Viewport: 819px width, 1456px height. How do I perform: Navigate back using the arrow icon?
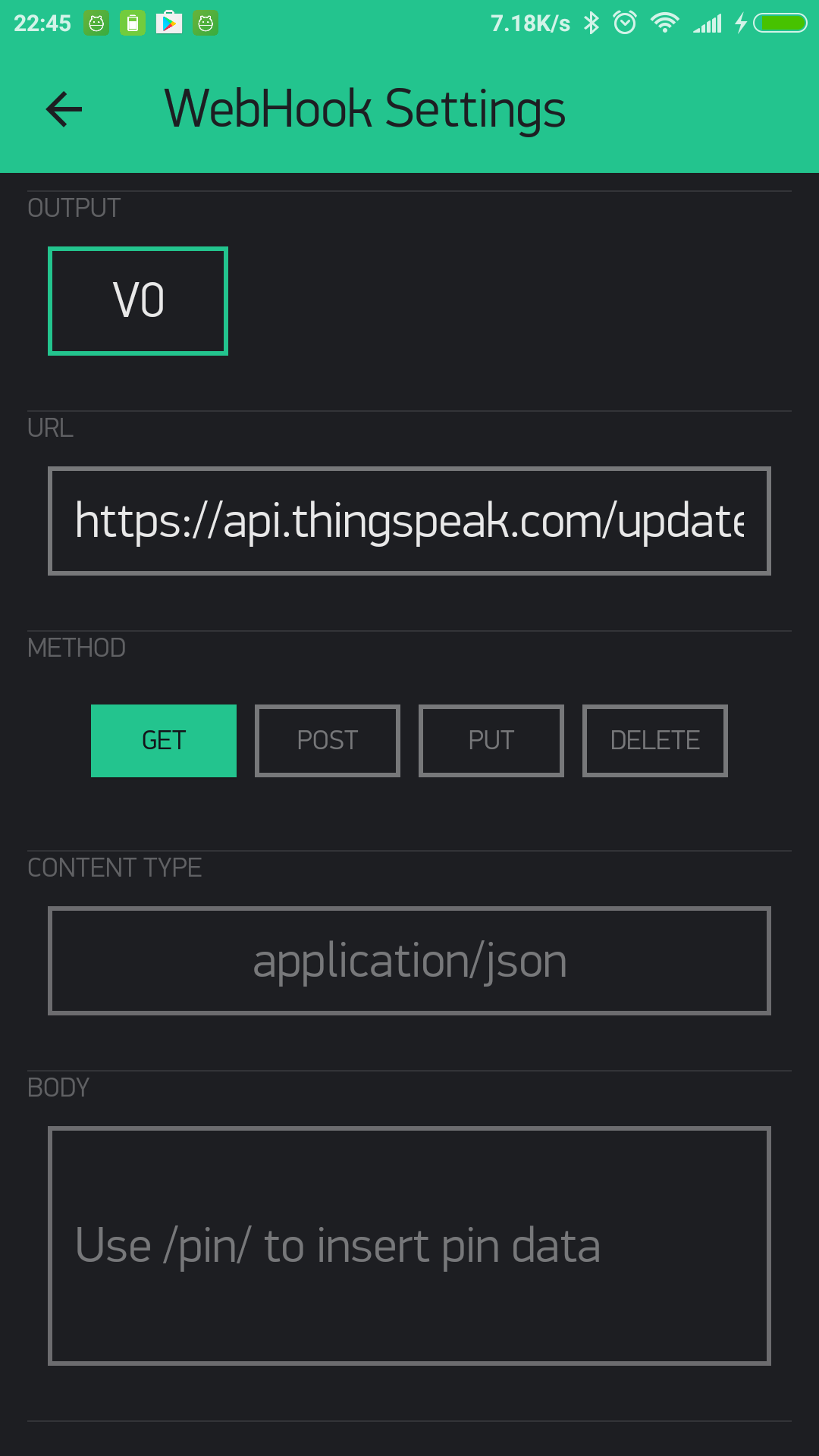click(x=64, y=108)
